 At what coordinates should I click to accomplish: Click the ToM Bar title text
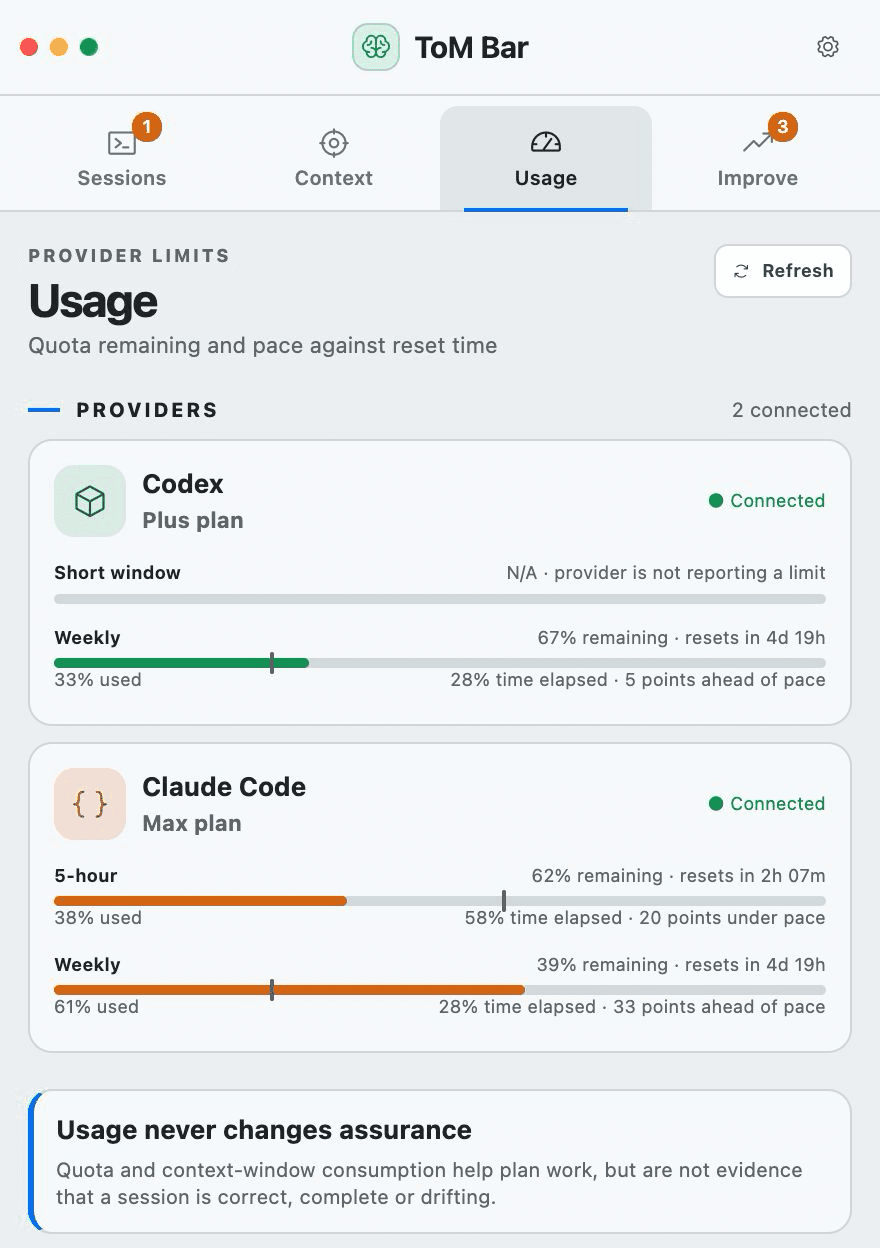point(471,47)
